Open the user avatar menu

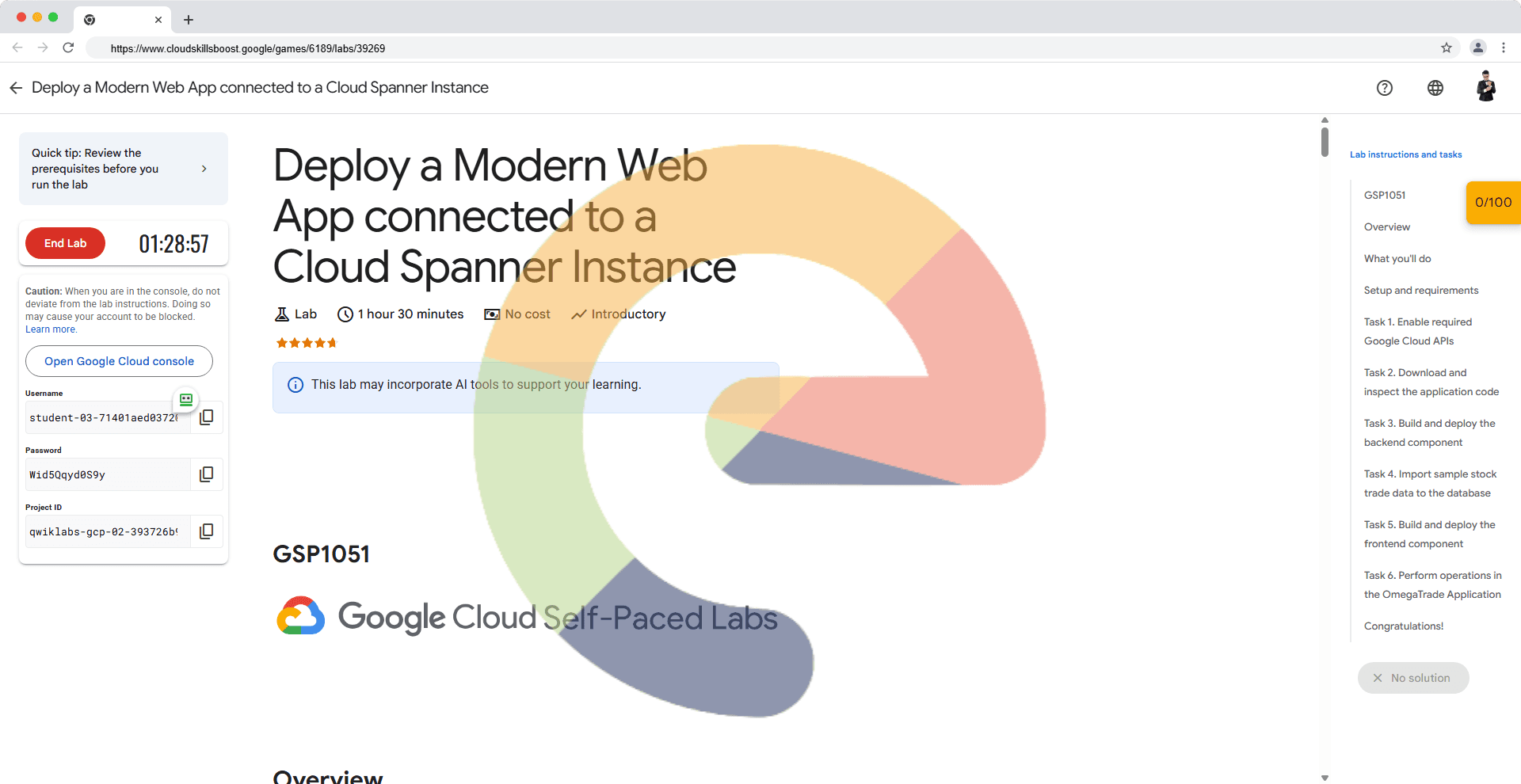click(1486, 86)
